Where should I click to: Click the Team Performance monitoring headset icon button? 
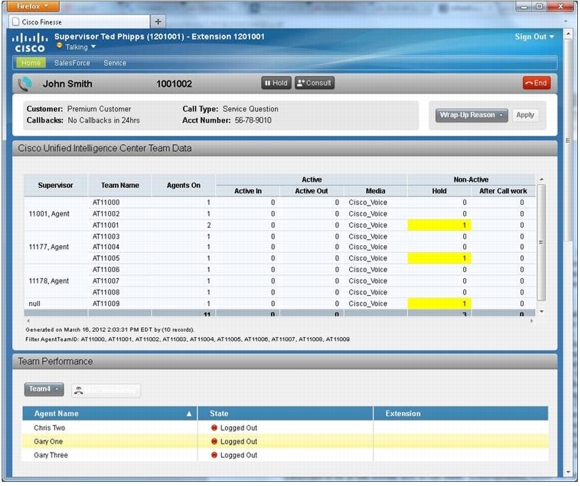point(106,390)
